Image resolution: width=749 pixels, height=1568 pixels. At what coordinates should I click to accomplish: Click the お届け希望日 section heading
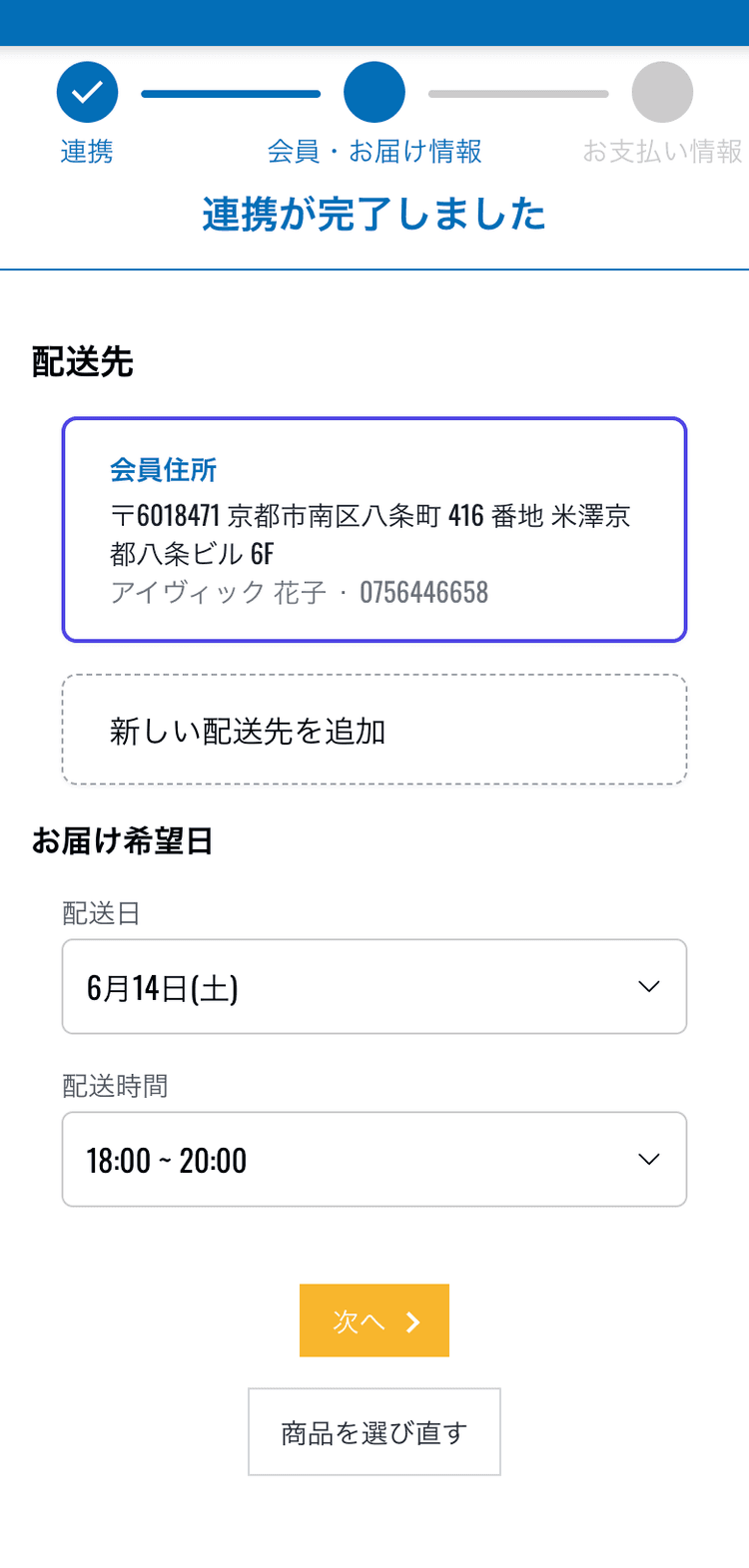click(123, 841)
